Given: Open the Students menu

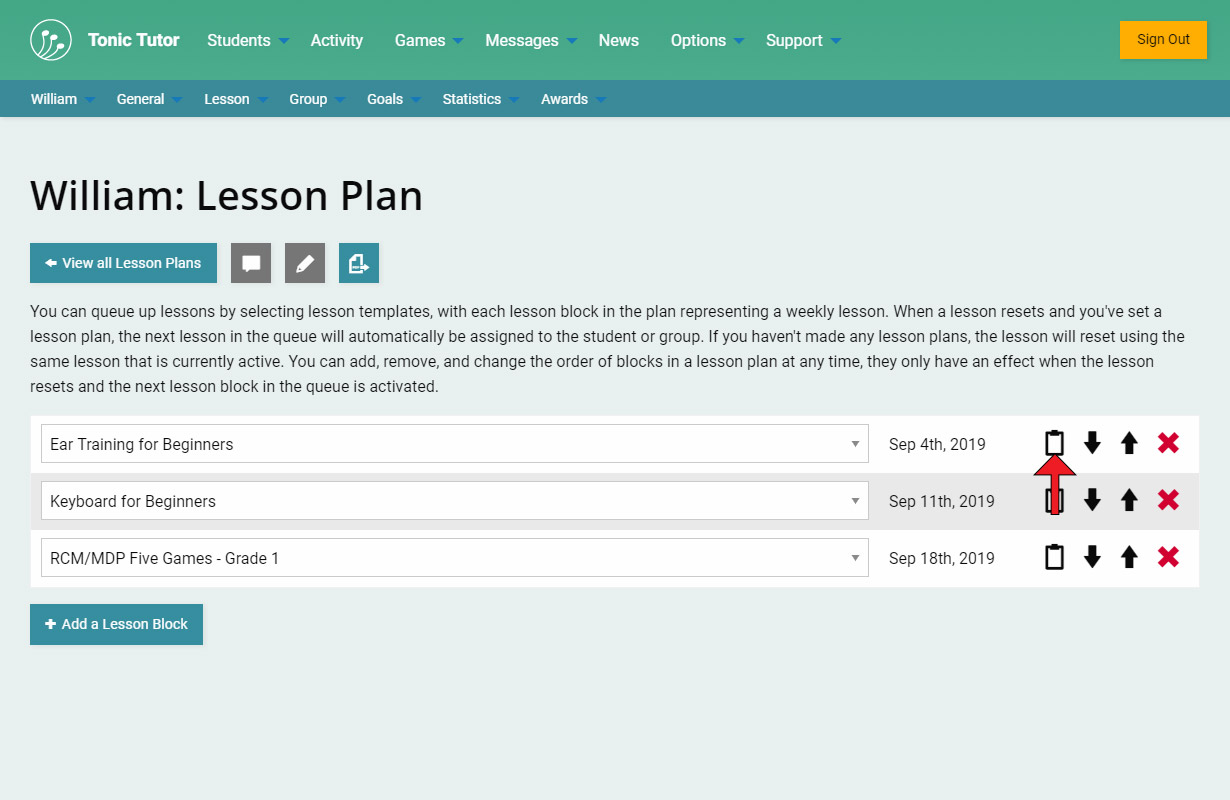Looking at the screenshot, I should point(246,40).
